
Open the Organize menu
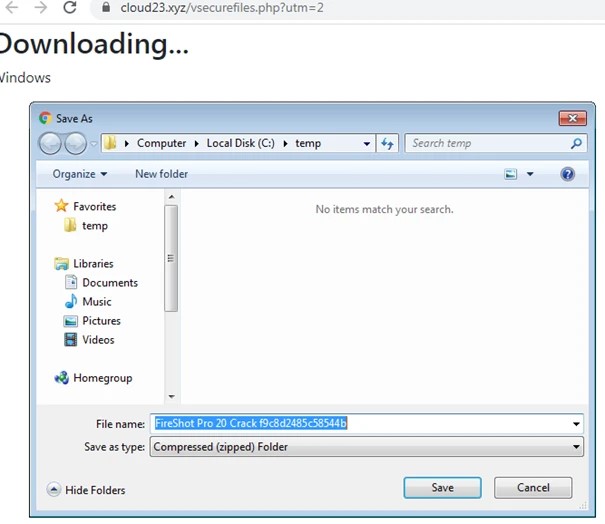80,174
